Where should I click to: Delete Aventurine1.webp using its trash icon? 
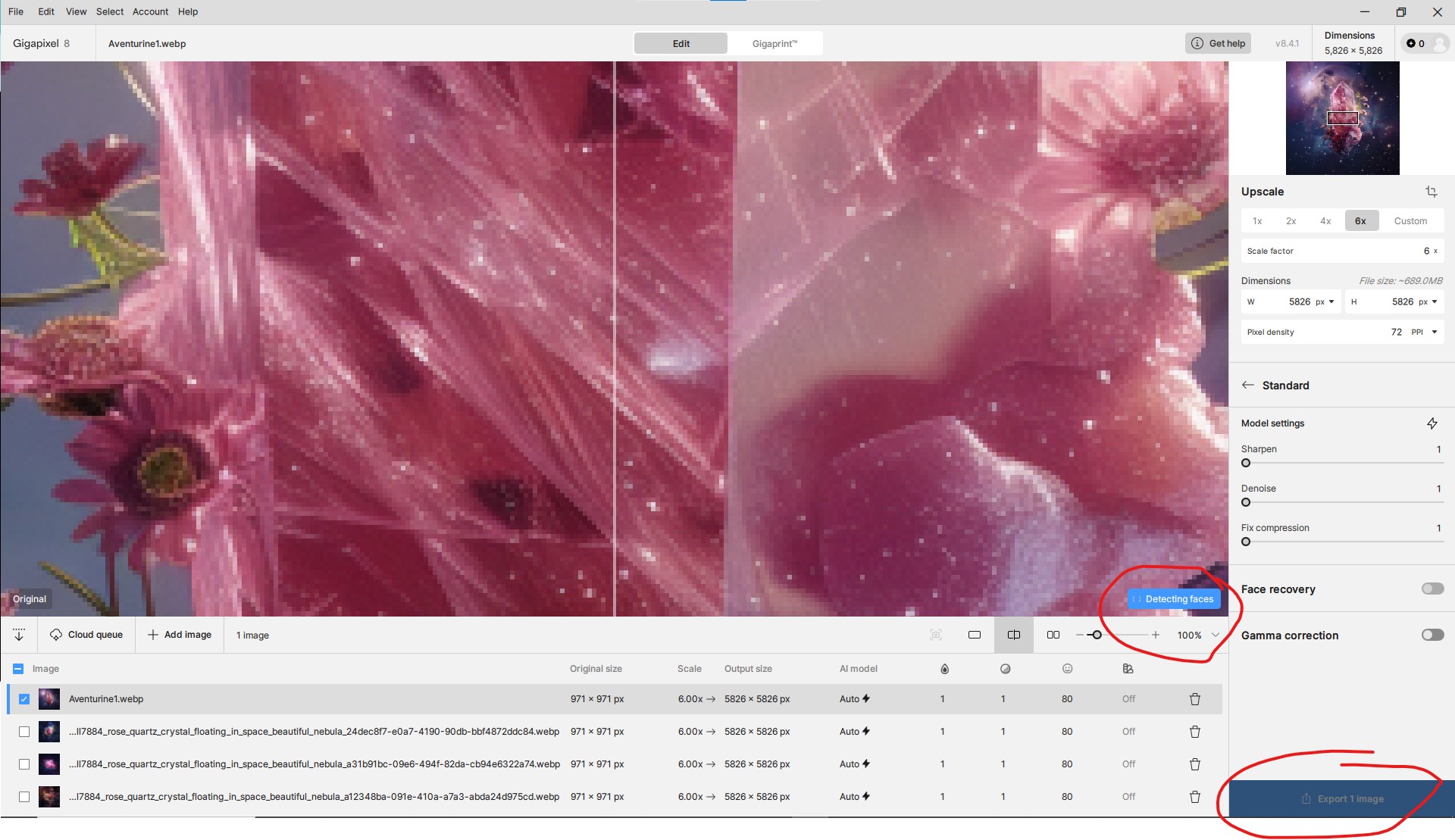click(1194, 699)
